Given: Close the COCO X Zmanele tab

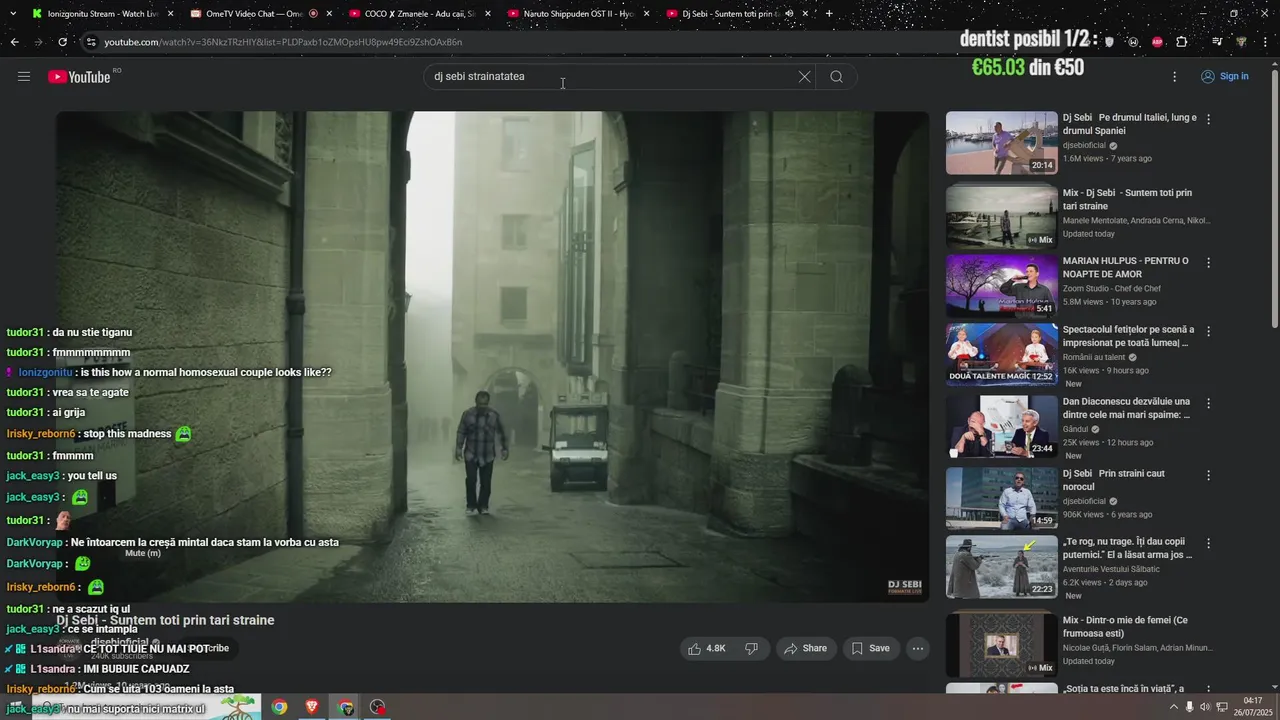Looking at the screenshot, I should [x=488, y=14].
